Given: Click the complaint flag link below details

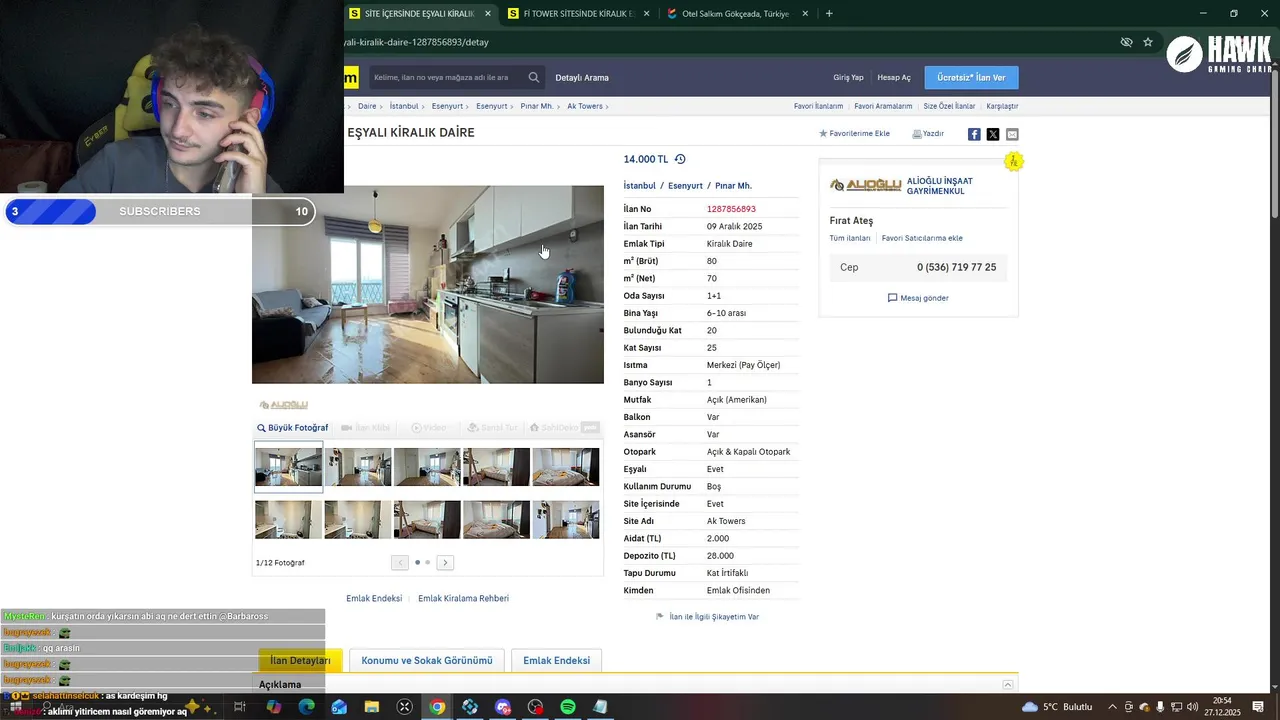Looking at the screenshot, I should 707,617.
